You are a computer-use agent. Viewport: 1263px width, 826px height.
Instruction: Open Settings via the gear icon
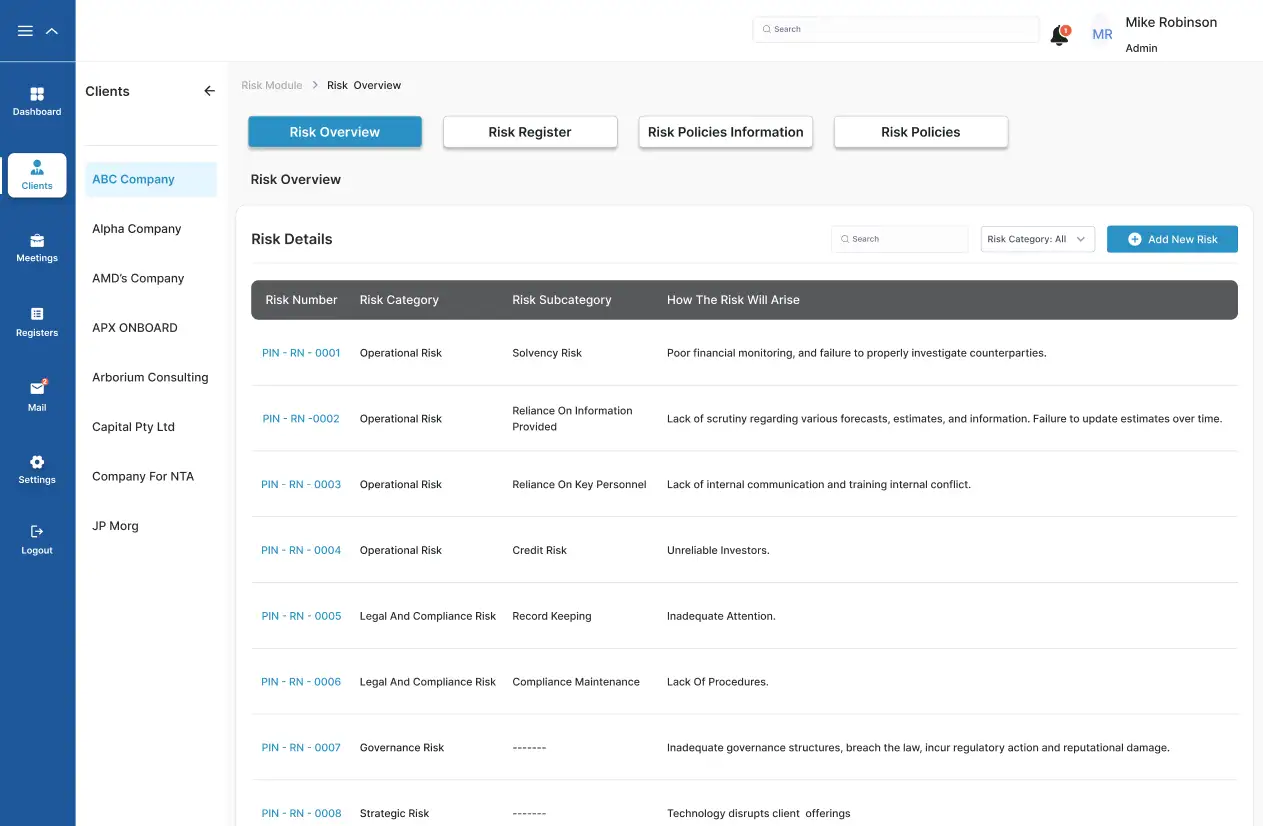[37, 462]
